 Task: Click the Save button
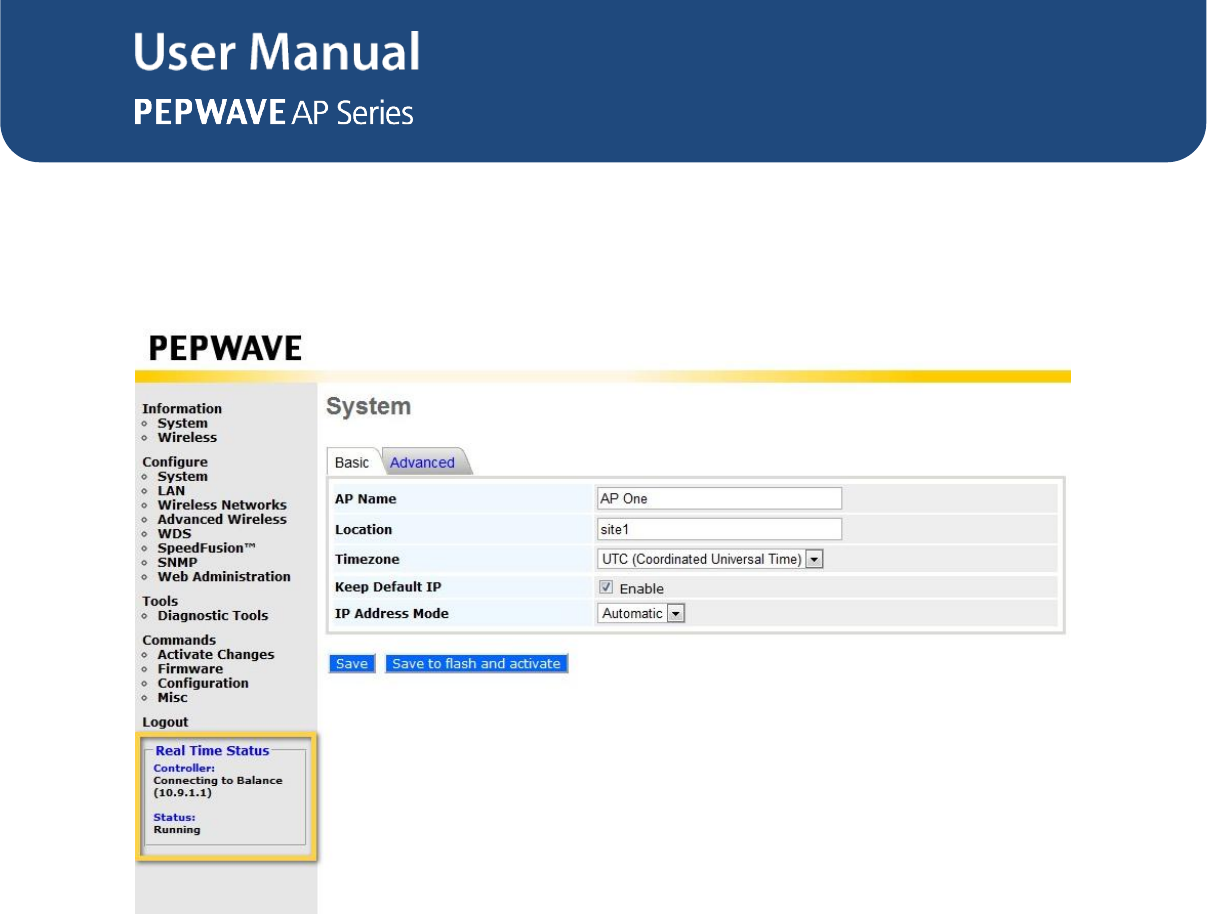coord(352,663)
